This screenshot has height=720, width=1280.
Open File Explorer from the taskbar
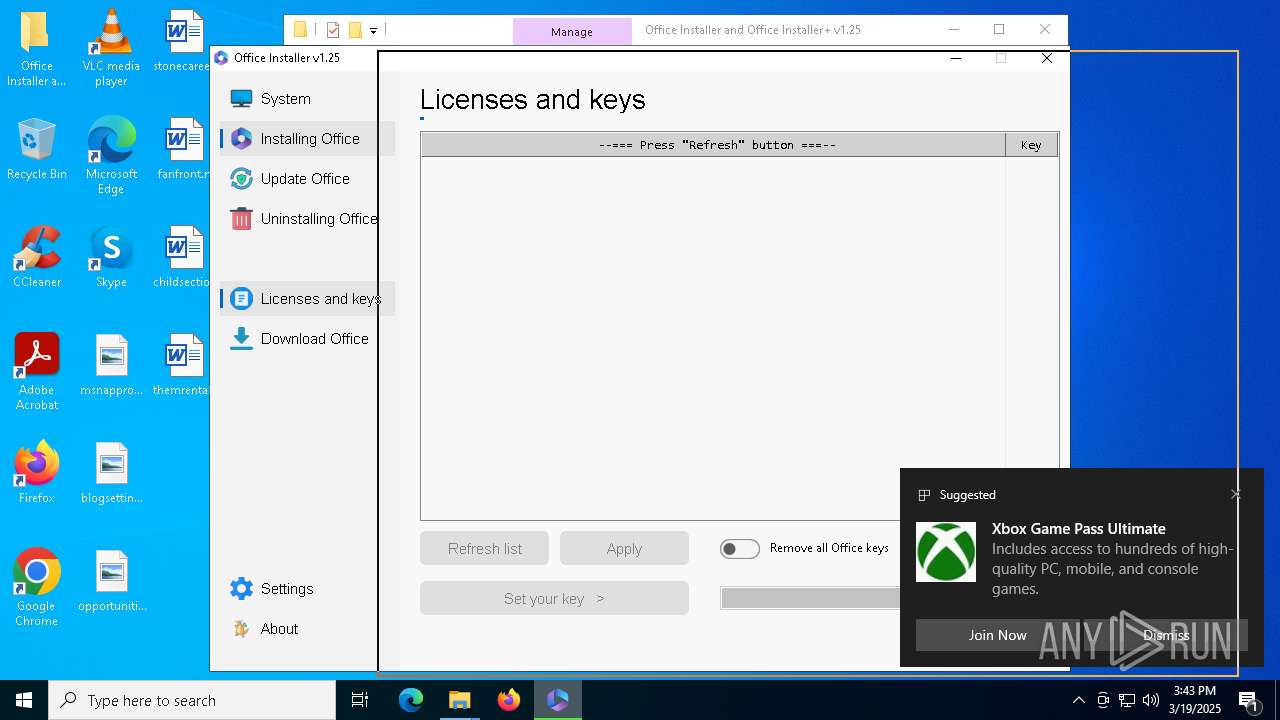[x=459, y=700]
